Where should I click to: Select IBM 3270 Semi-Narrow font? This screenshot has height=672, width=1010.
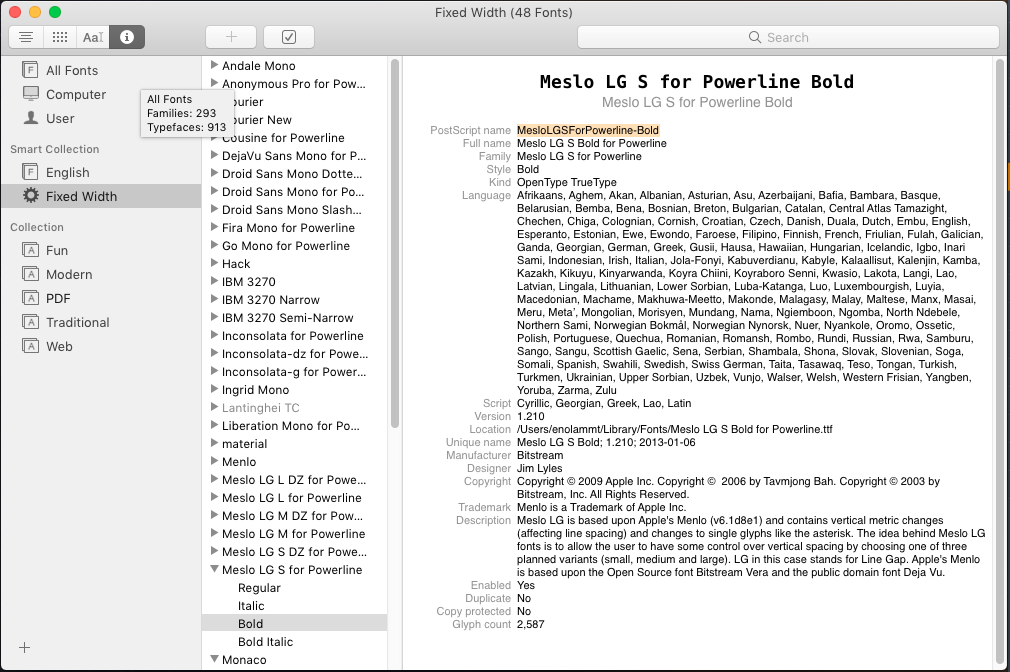[287, 318]
